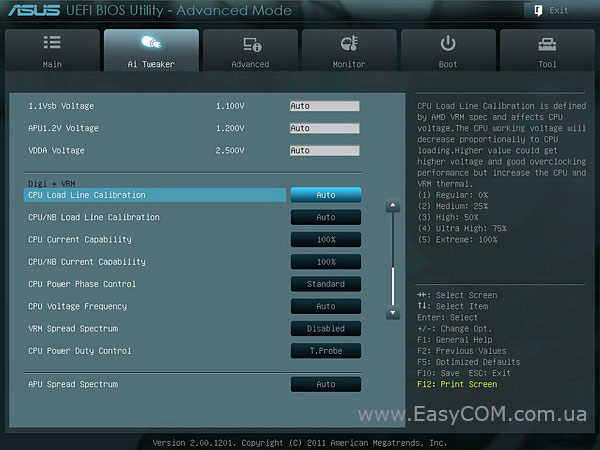Select the CPU/NB Load Line Calibration label
The width and height of the screenshot is (600, 450).
coord(94,217)
